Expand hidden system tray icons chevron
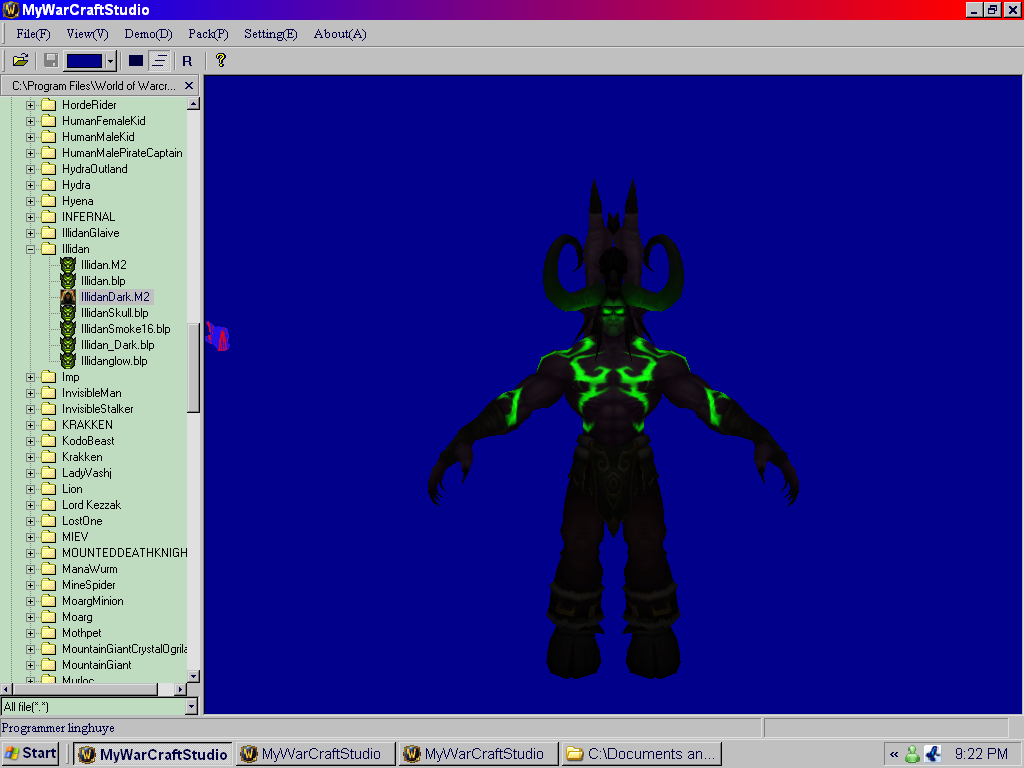The height and width of the screenshot is (768, 1024). (893, 754)
